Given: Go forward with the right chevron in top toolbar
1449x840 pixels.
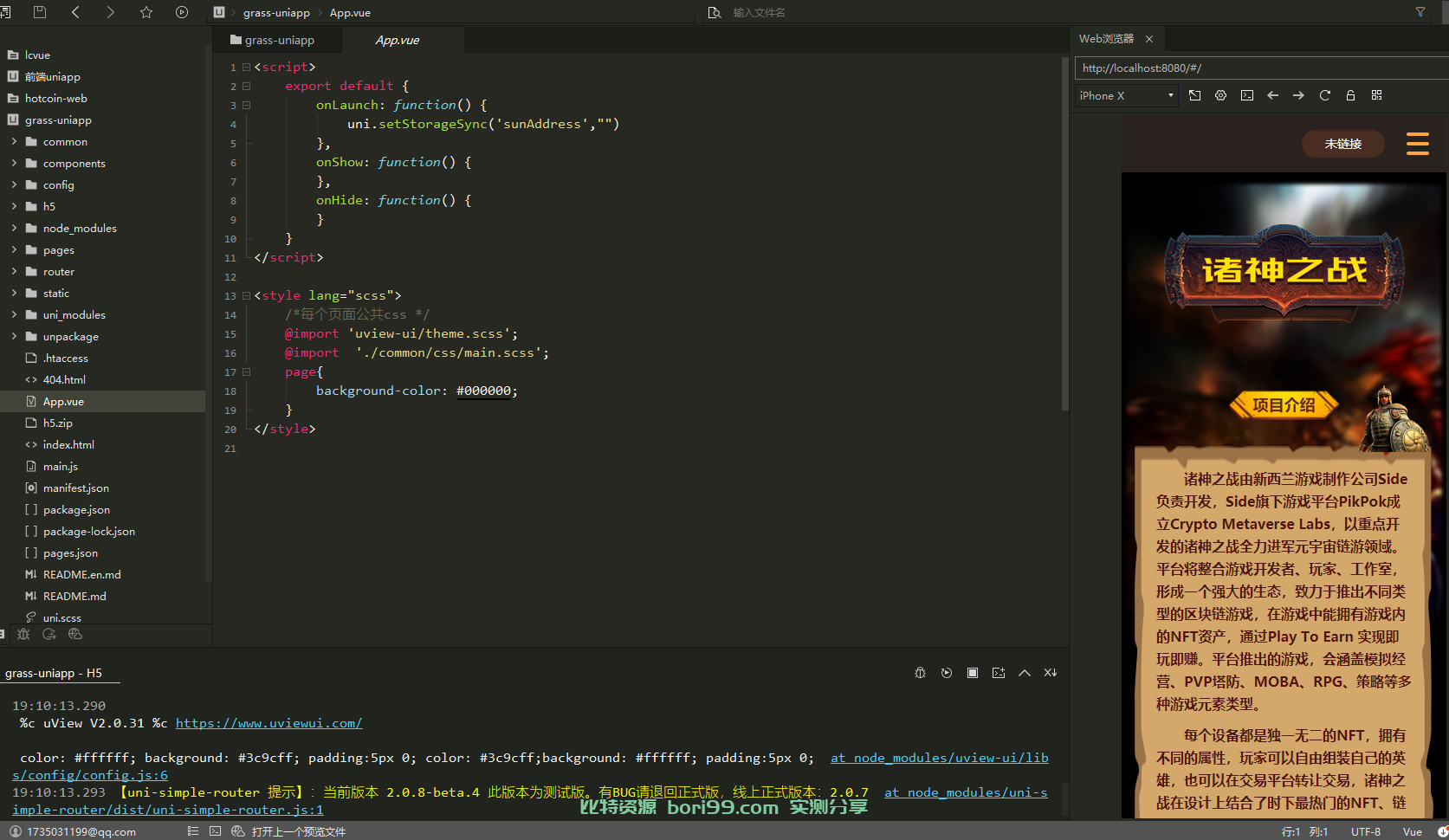Looking at the screenshot, I should [x=110, y=12].
